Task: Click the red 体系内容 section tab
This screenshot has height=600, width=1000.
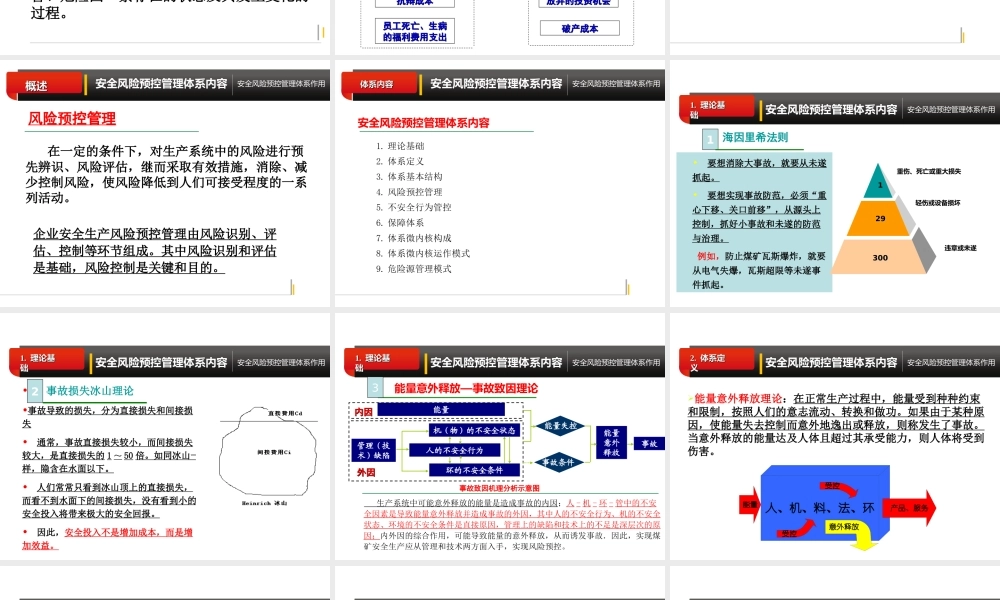Action: (377, 85)
